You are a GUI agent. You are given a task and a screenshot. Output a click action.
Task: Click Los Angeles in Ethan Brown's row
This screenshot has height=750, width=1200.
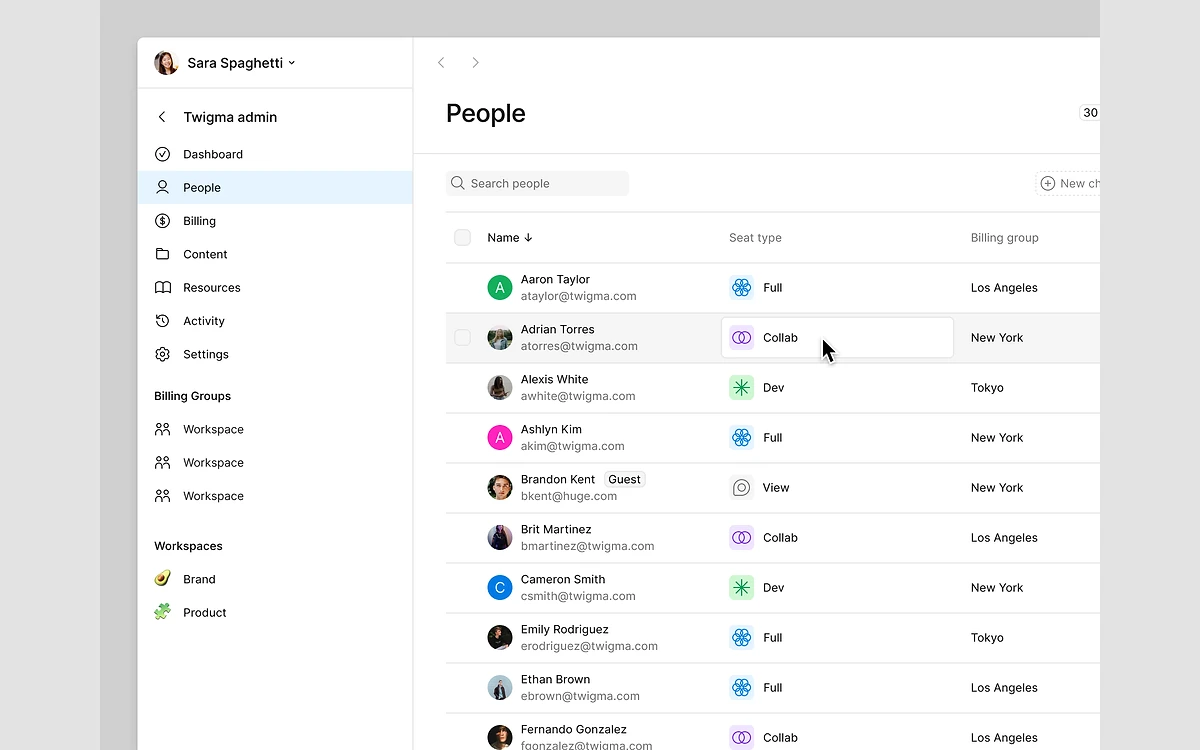pyautogui.click(x=1004, y=688)
